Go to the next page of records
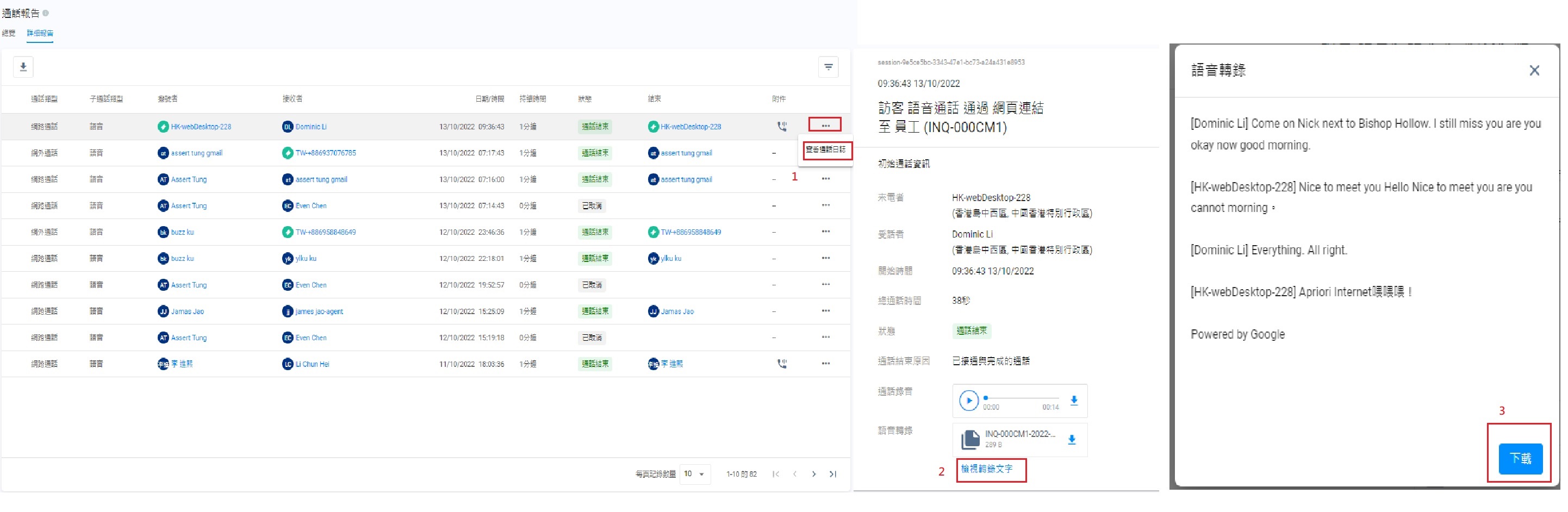This screenshot has height=512, width=1568. pos(814,473)
